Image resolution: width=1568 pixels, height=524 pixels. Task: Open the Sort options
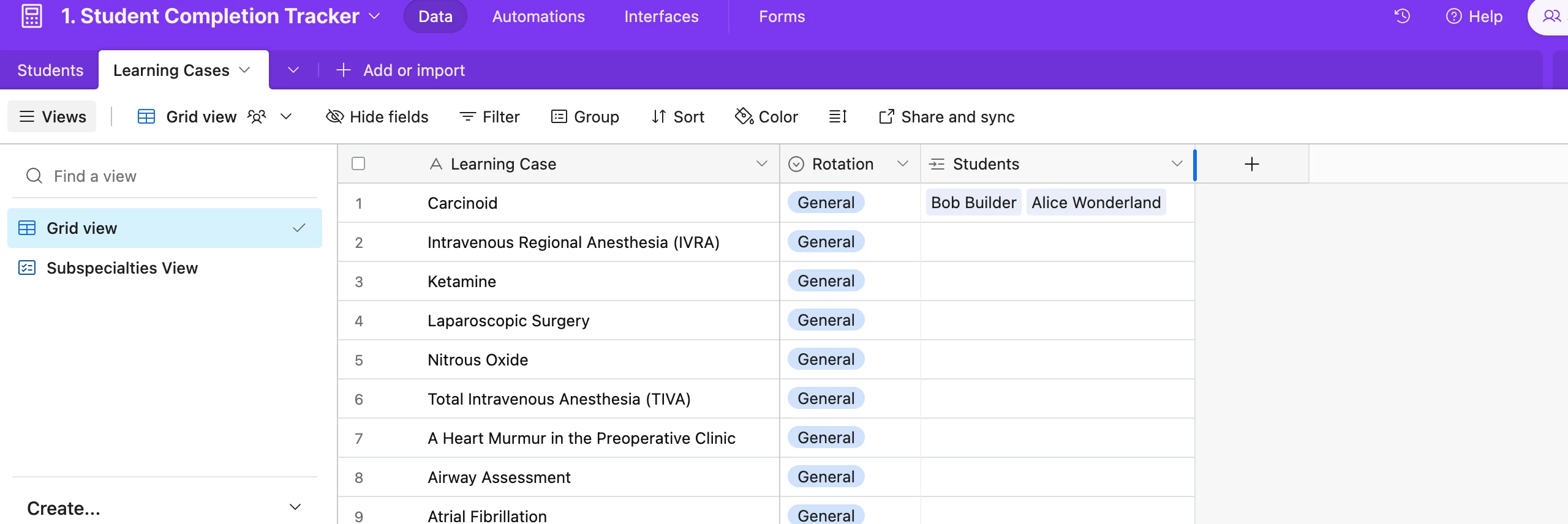click(678, 116)
